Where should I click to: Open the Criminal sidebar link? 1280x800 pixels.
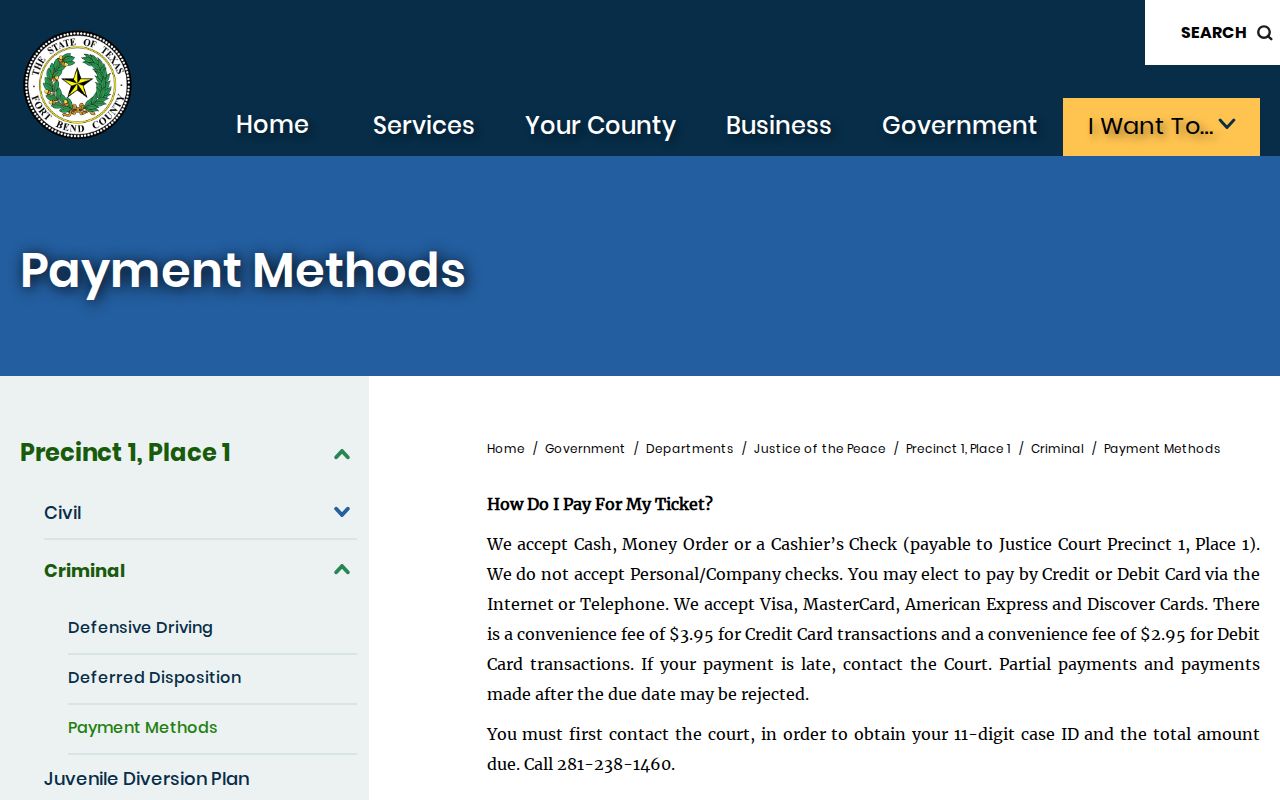click(x=84, y=571)
